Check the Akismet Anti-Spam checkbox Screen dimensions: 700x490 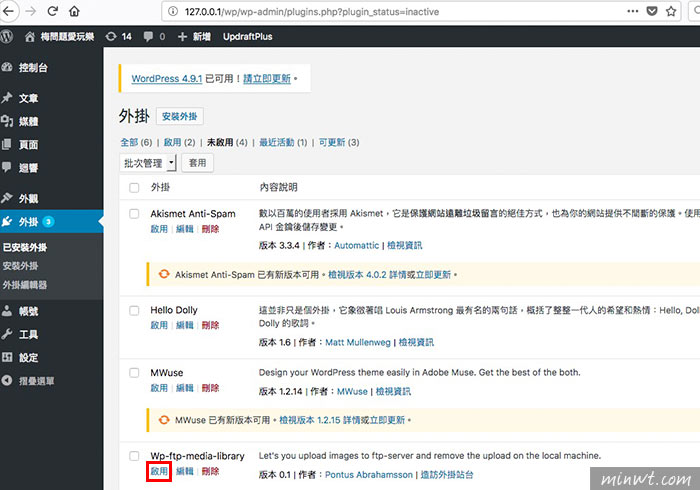point(134,214)
